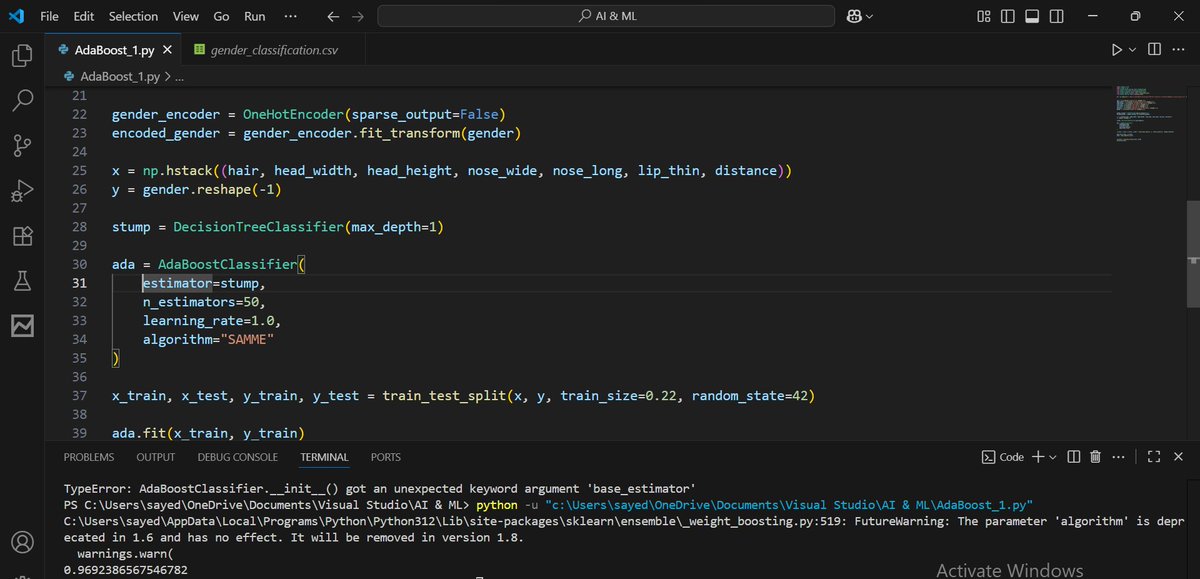Screen dimensions: 1200x579
Task: Click TypeError message in terminal
Action: (x=379, y=489)
